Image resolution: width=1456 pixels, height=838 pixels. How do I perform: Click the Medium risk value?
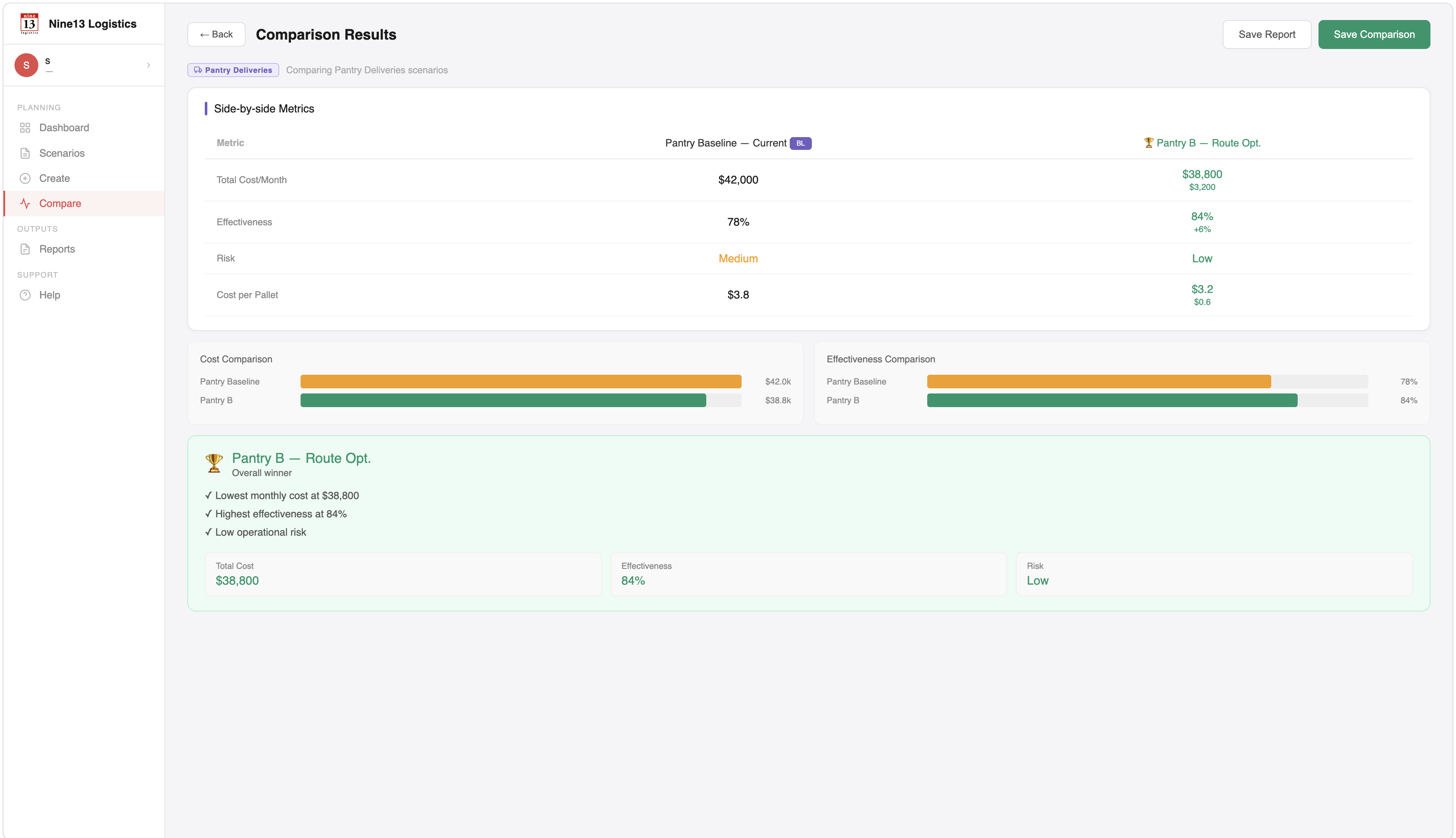[x=738, y=258]
